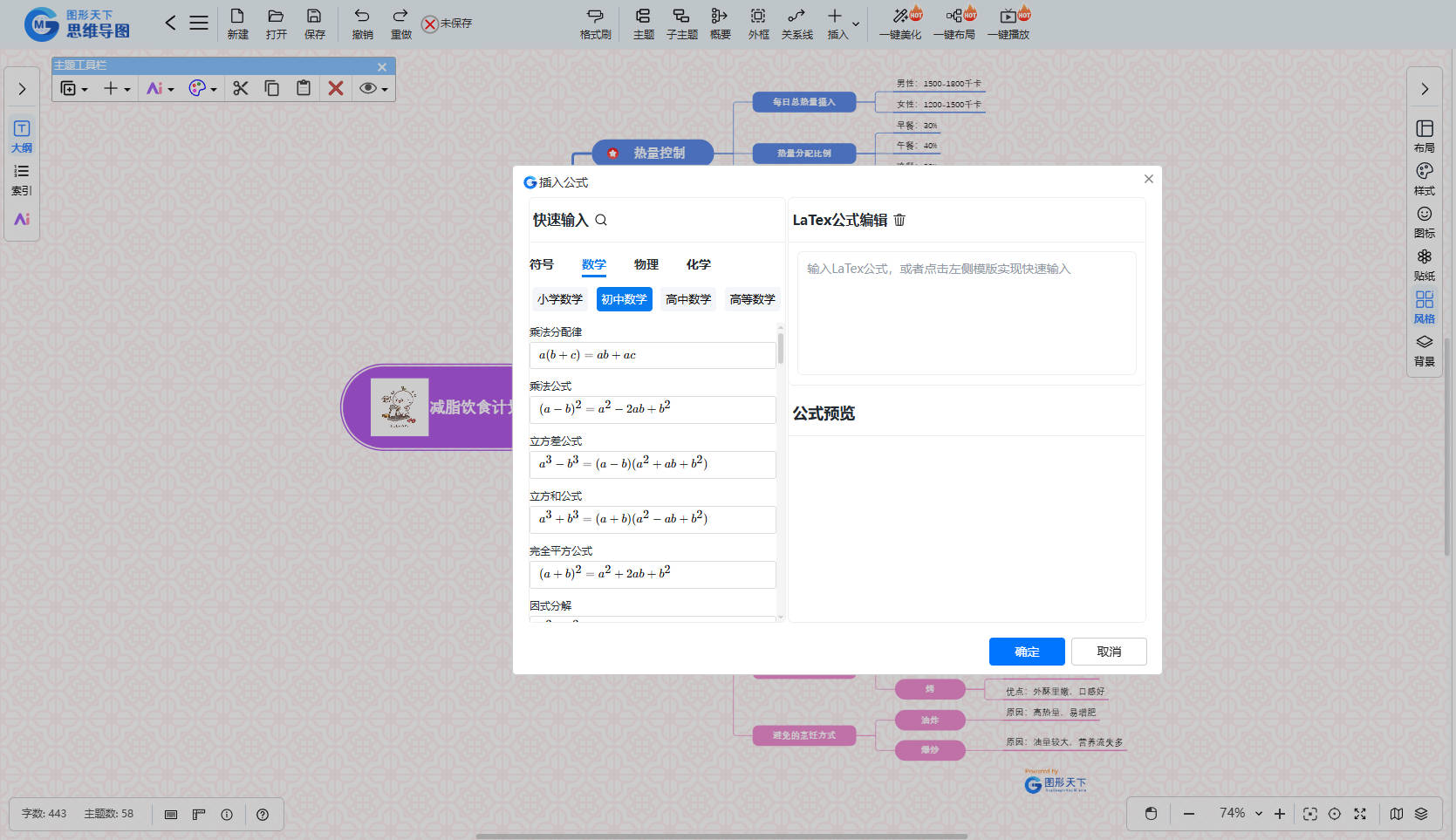
Task: Click the search icon next to 快速输入
Action: pos(601,221)
